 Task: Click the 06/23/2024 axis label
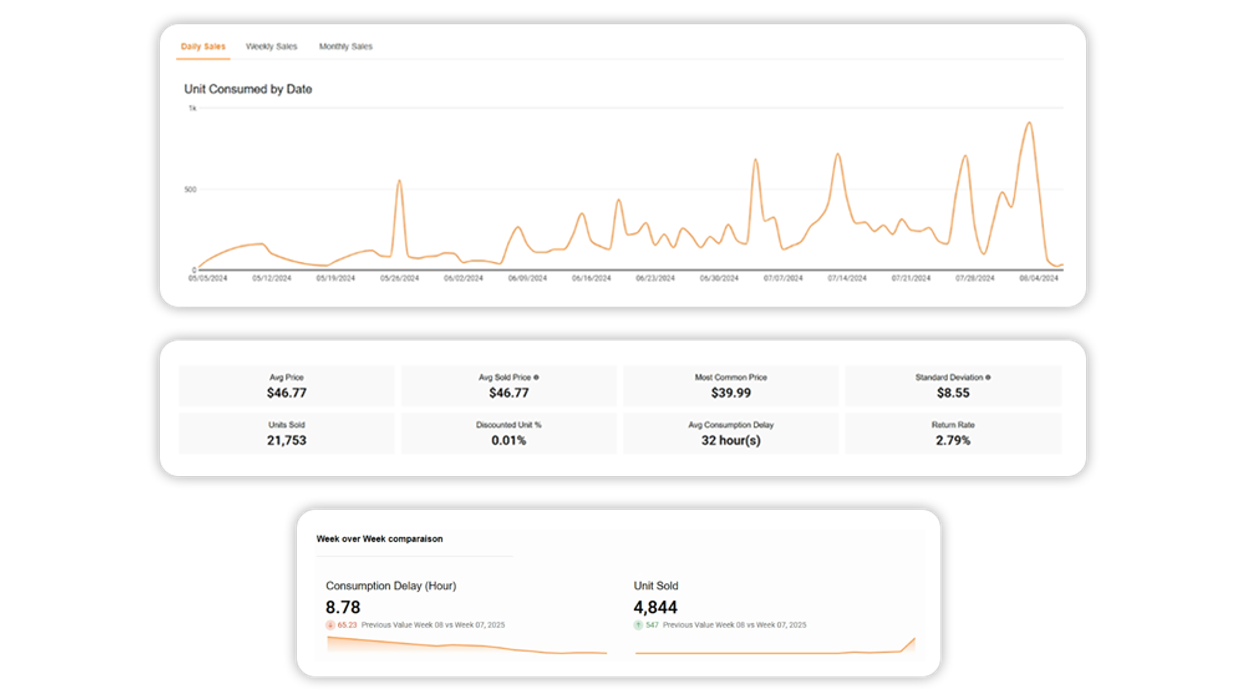tap(655, 279)
